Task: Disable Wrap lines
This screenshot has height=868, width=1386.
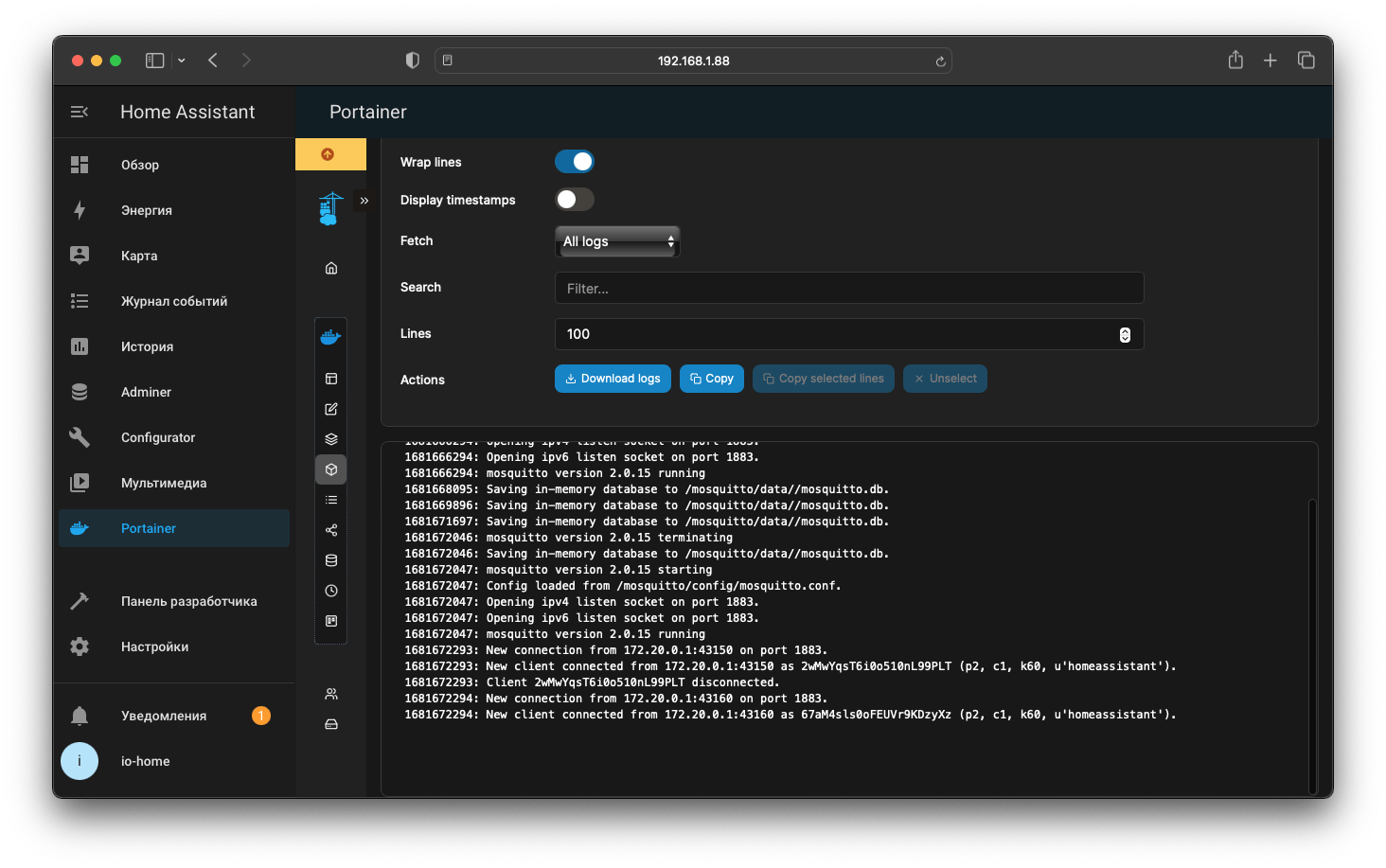Action: [574, 161]
